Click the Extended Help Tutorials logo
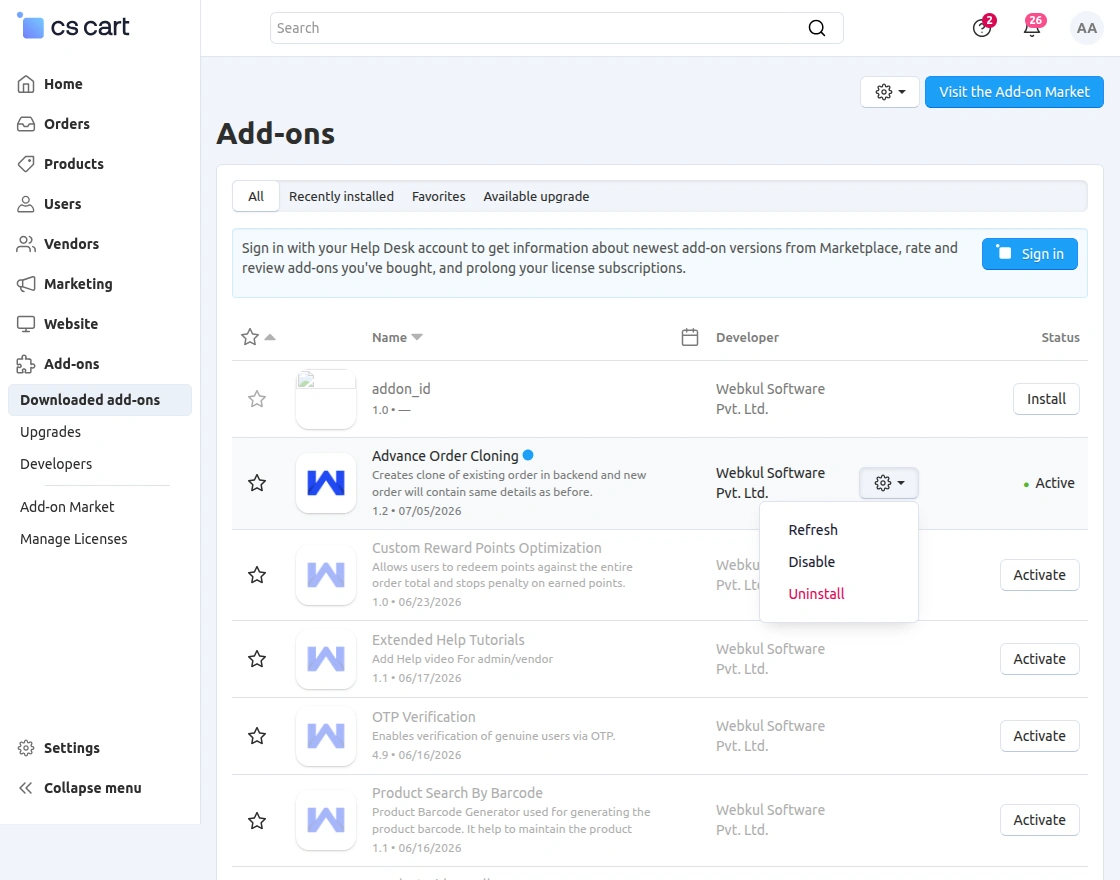The height and width of the screenshot is (880, 1120). (326, 659)
